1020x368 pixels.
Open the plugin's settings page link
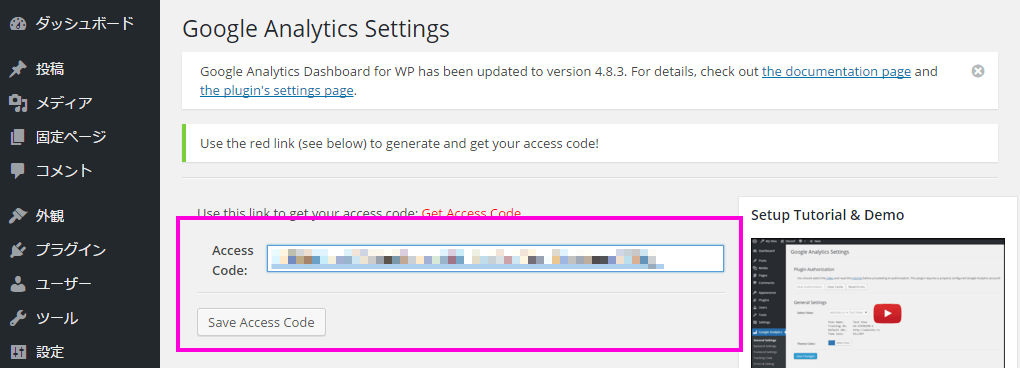(x=276, y=90)
